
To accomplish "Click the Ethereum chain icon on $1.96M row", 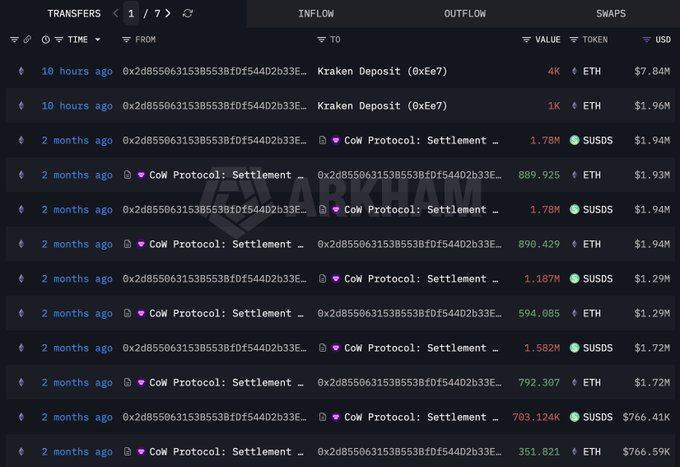I will click(21, 106).
